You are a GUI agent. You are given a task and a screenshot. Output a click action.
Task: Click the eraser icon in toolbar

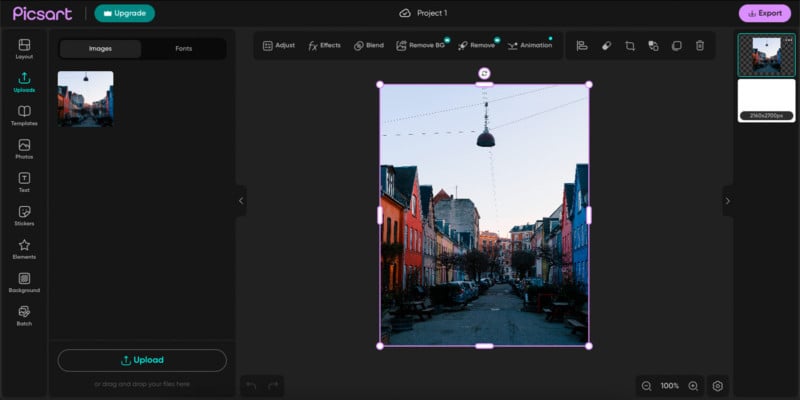pyautogui.click(x=606, y=46)
